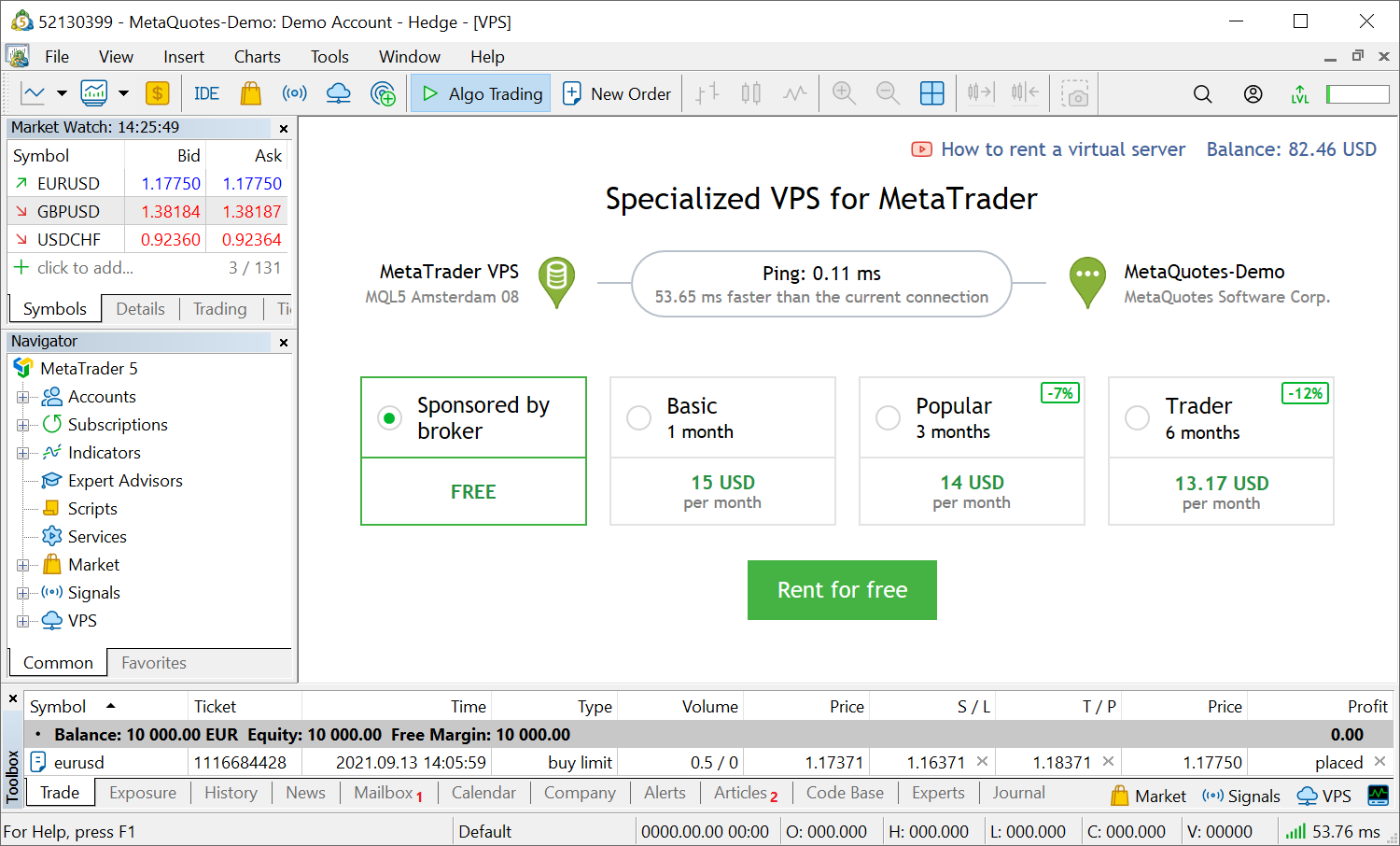Choose the Popular 3 months option
This screenshot has height=846, width=1400.
click(888, 417)
